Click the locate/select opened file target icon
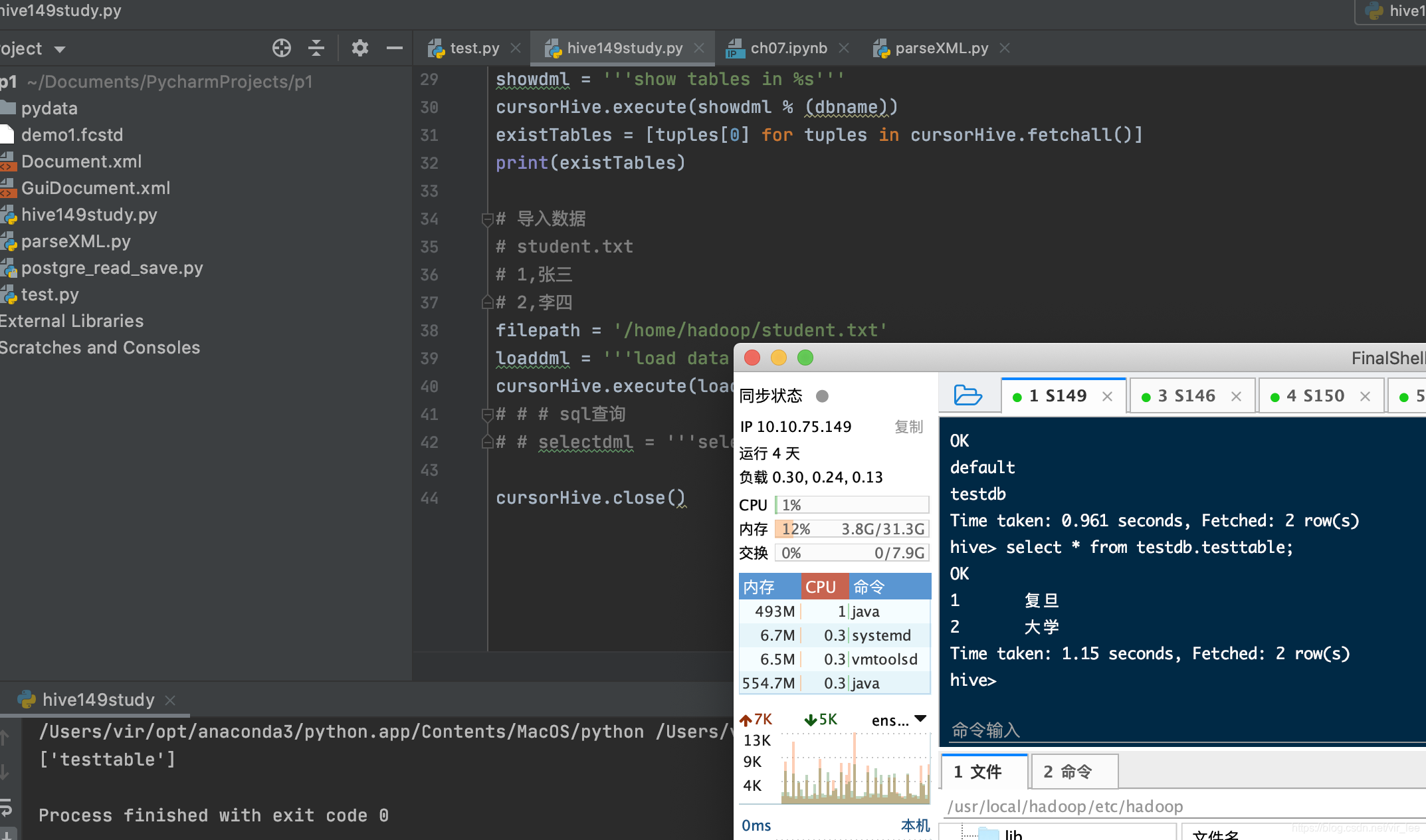This screenshot has width=1426, height=840. click(x=281, y=48)
